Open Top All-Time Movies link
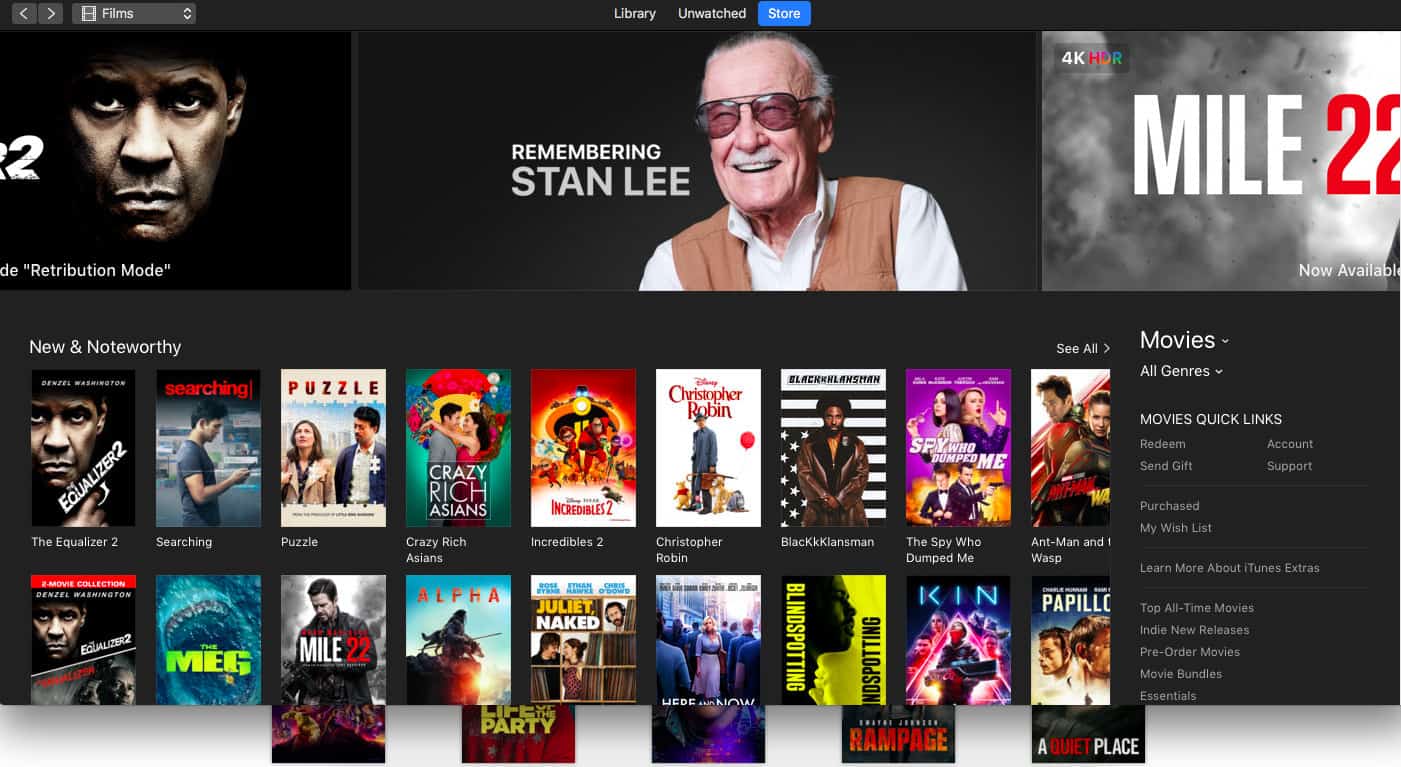1401x767 pixels. [1196, 608]
